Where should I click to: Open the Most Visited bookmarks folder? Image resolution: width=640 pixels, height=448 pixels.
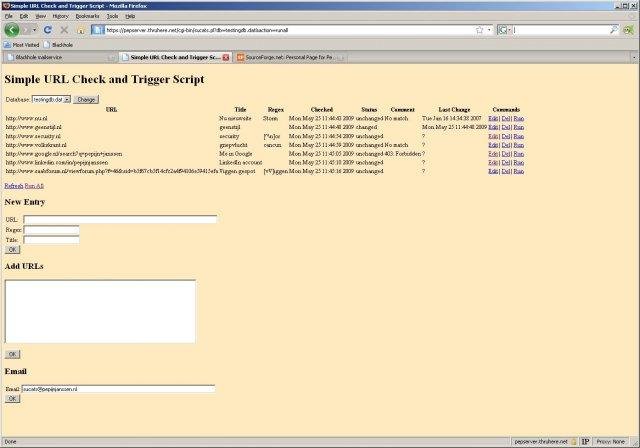[x=21, y=45]
